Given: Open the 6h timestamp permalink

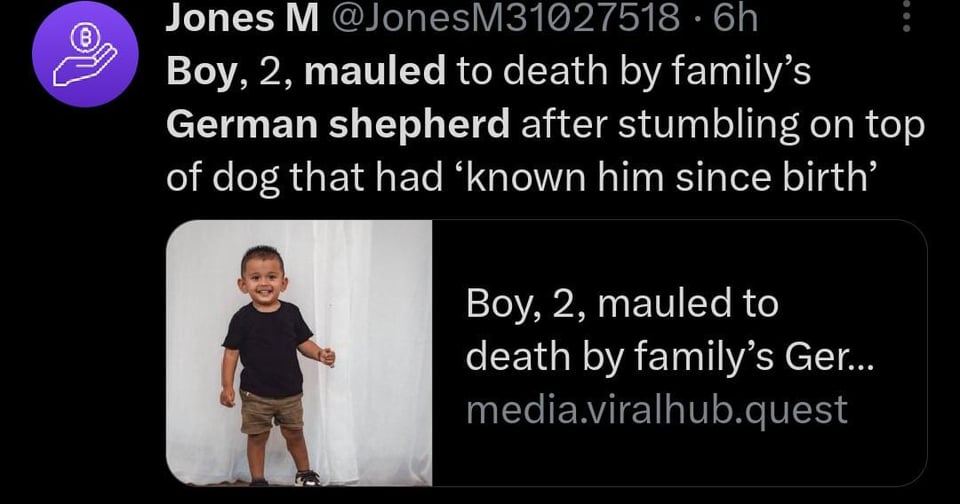Looking at the screenshot, I should [x=735, y=18].
